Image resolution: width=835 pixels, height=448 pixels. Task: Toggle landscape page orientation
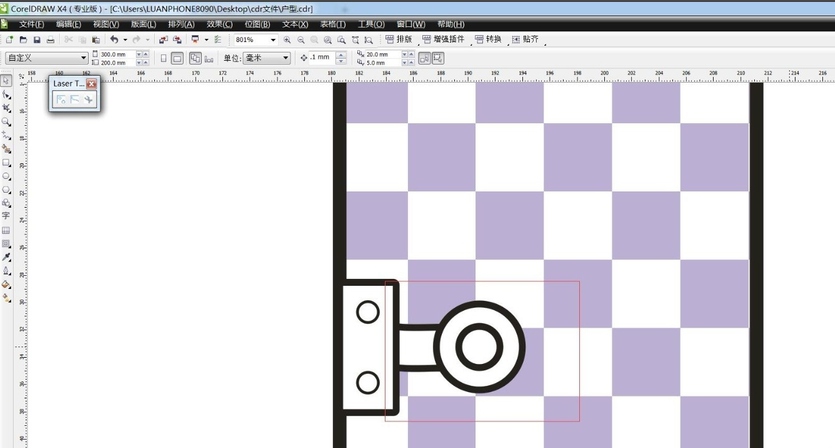178,58
